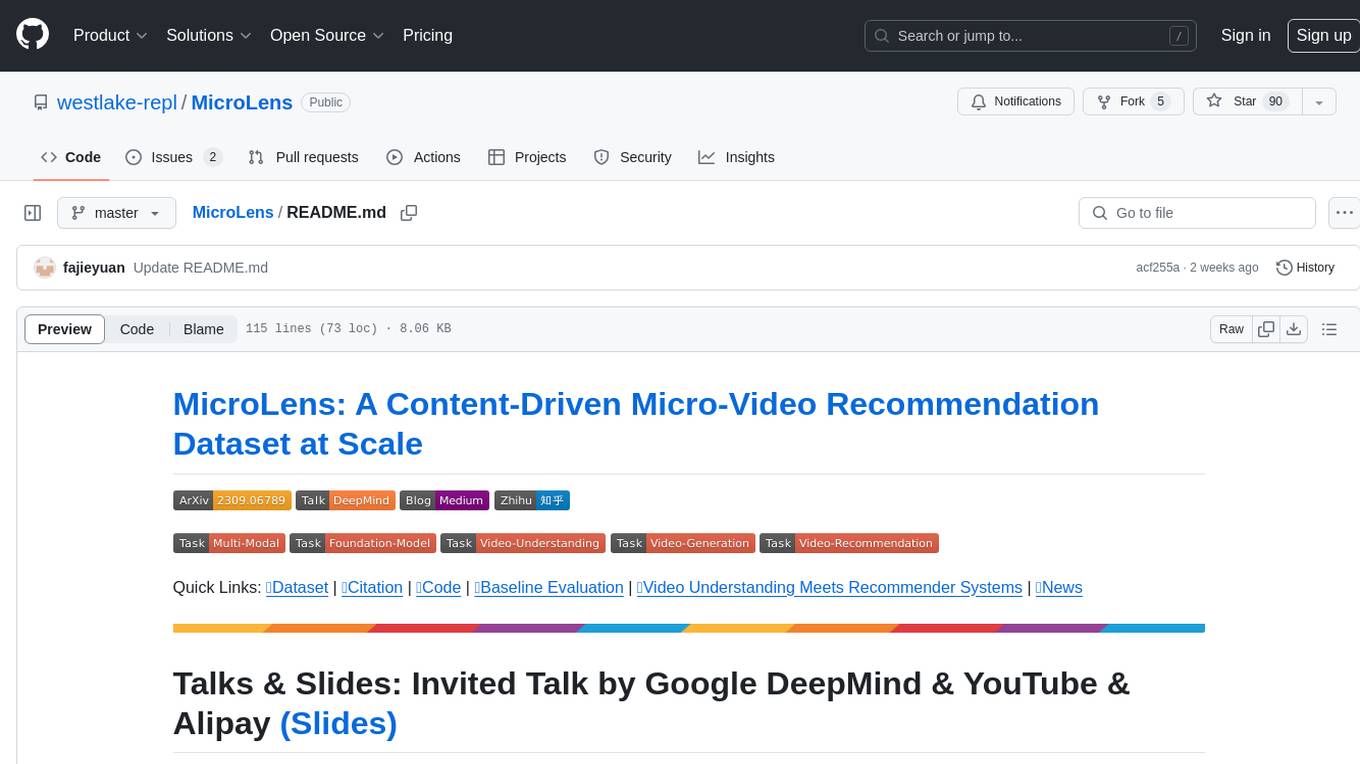Click the Public visibility label
Screen dimensions: 1360x764
326,102
